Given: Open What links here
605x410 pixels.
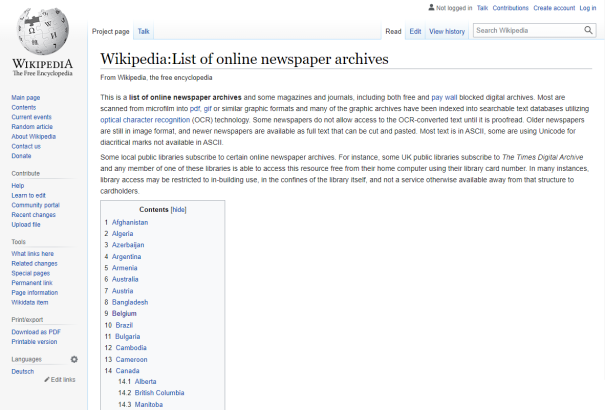Looking at the screenshot, I should click(32, 253).
